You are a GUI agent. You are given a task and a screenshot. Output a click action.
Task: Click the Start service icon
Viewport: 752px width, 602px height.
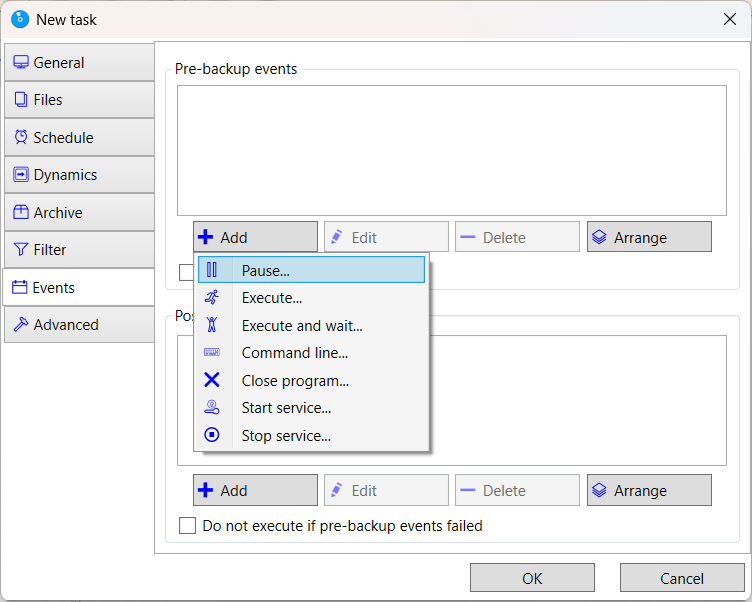211,408
